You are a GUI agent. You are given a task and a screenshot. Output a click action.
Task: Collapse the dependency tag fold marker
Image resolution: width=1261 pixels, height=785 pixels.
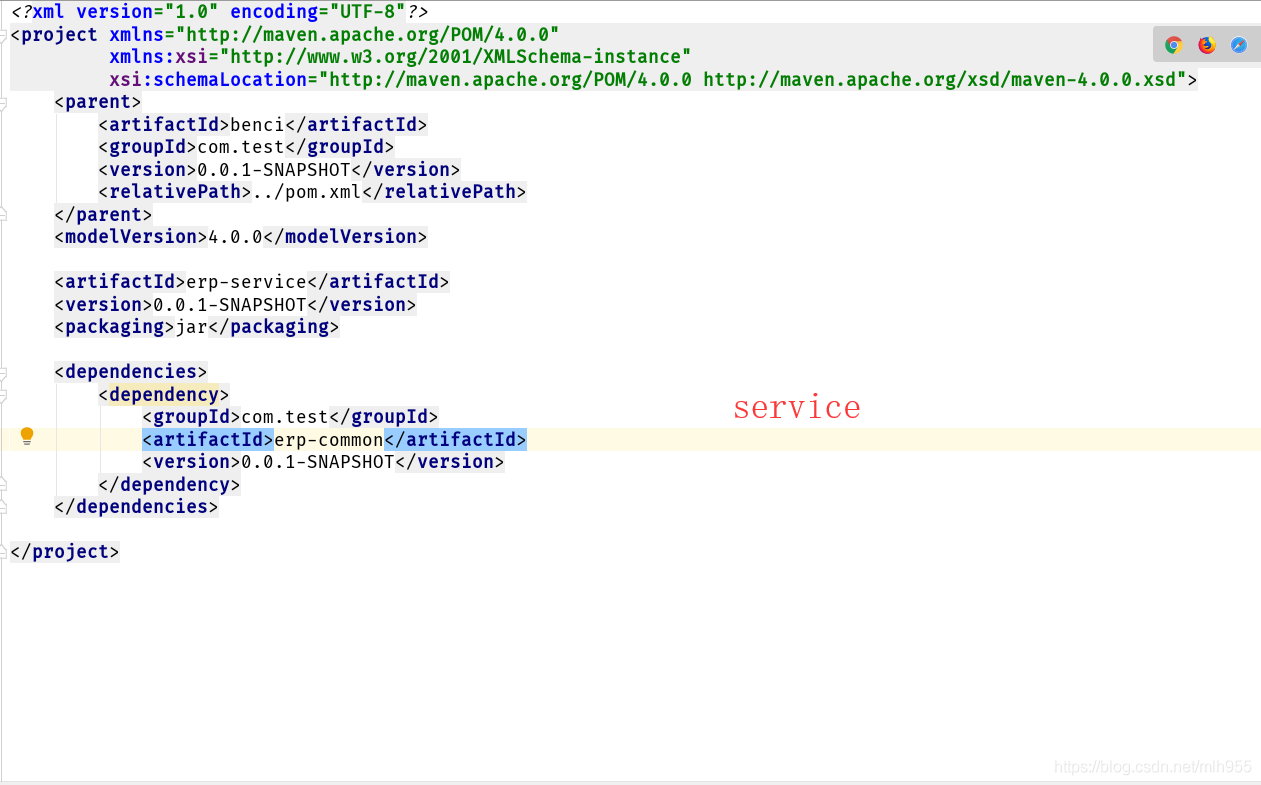(x=3, y=394)
